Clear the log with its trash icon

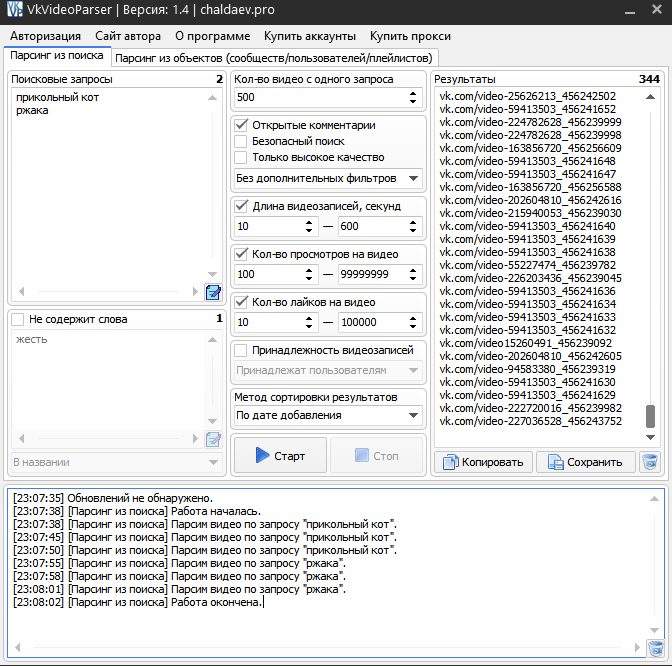coord(655,648)
